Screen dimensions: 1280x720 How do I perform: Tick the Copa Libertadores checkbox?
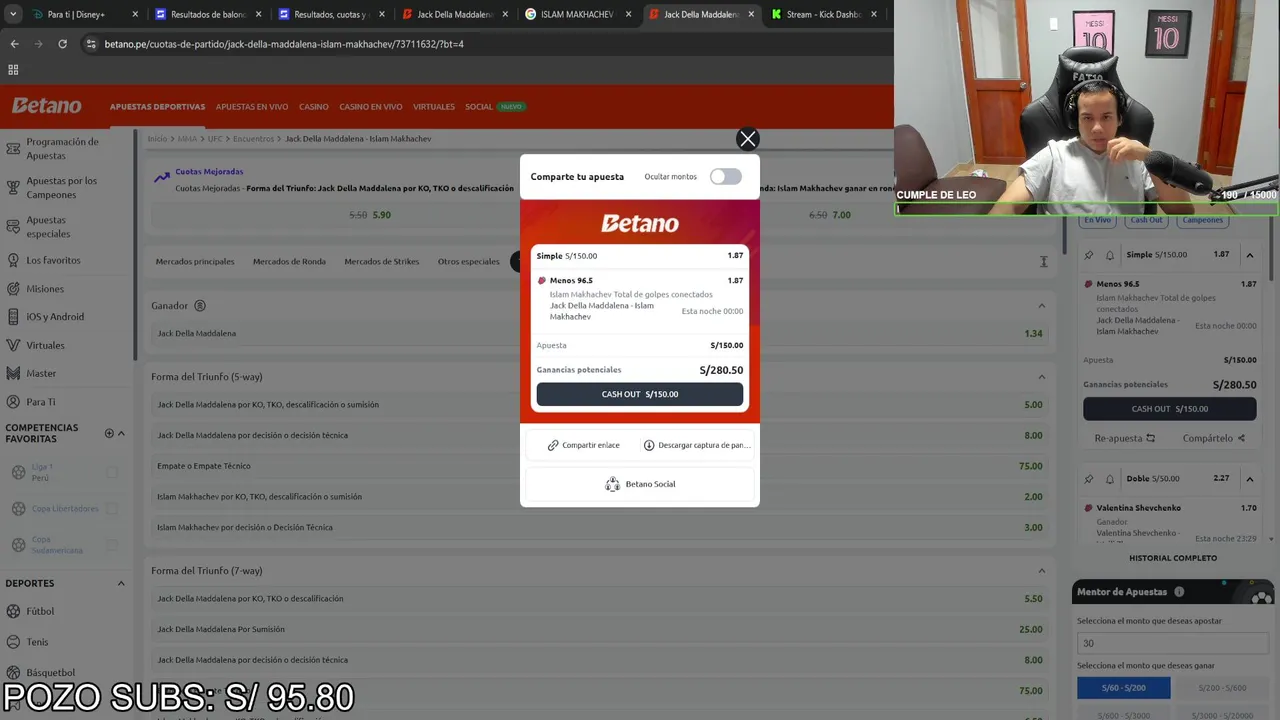(112, 509)
